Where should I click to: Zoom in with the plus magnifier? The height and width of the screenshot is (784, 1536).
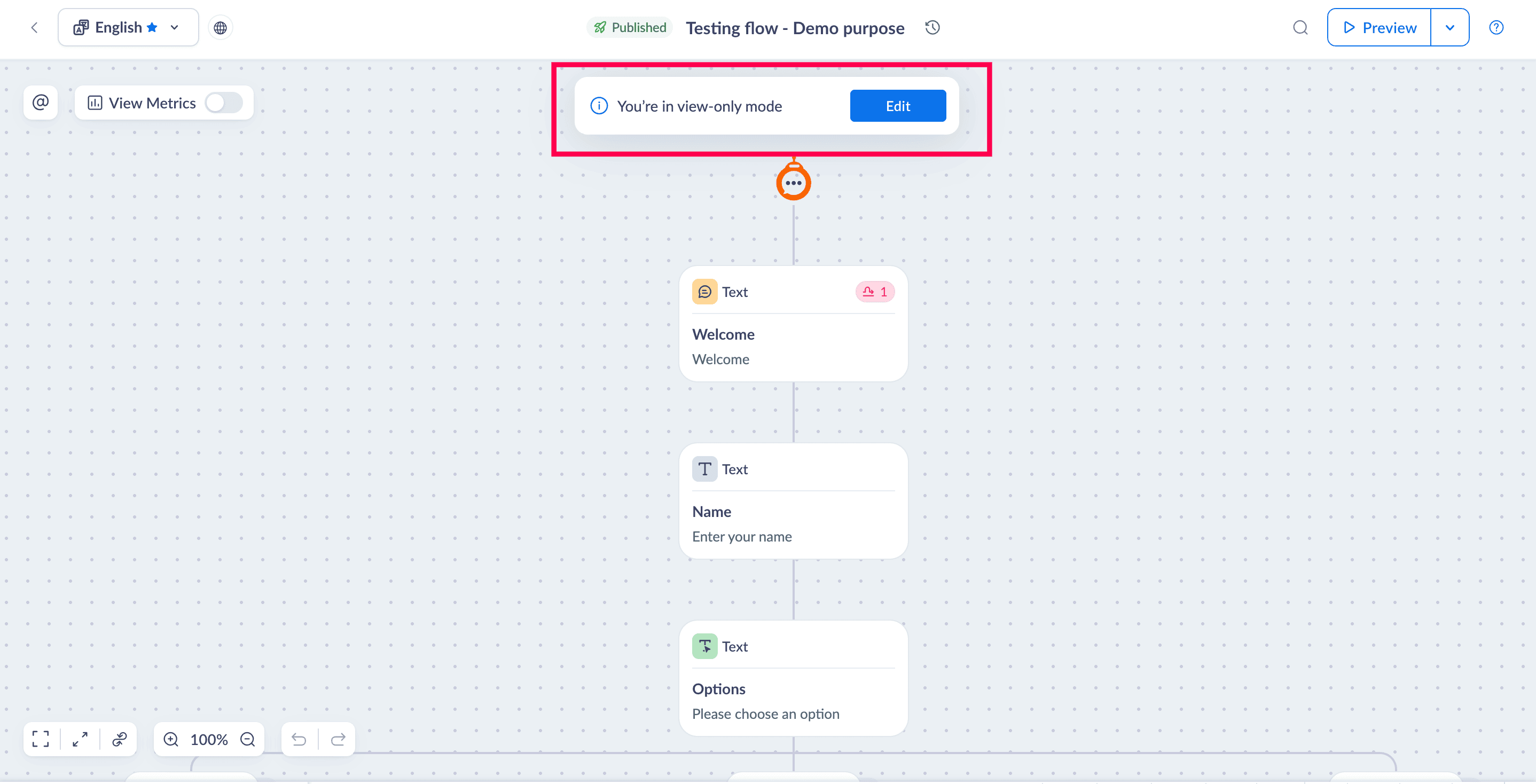[171, 739]
